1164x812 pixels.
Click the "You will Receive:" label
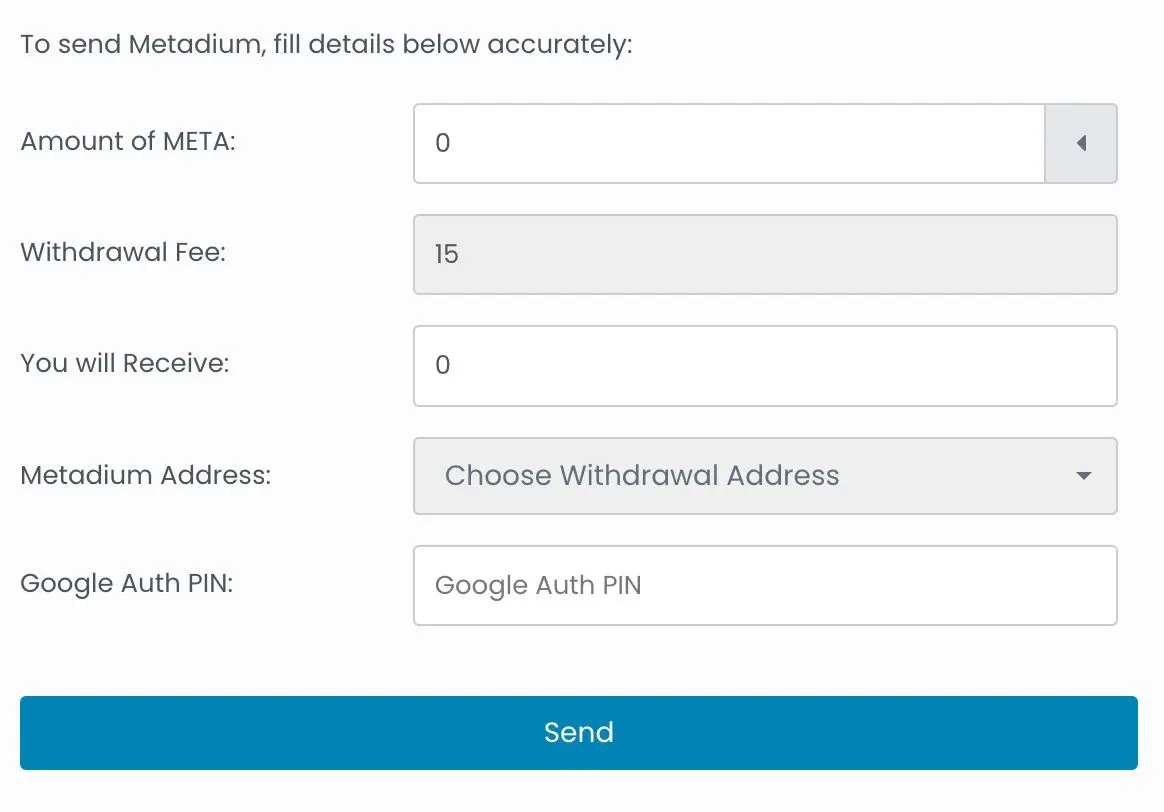pos(125,363)
